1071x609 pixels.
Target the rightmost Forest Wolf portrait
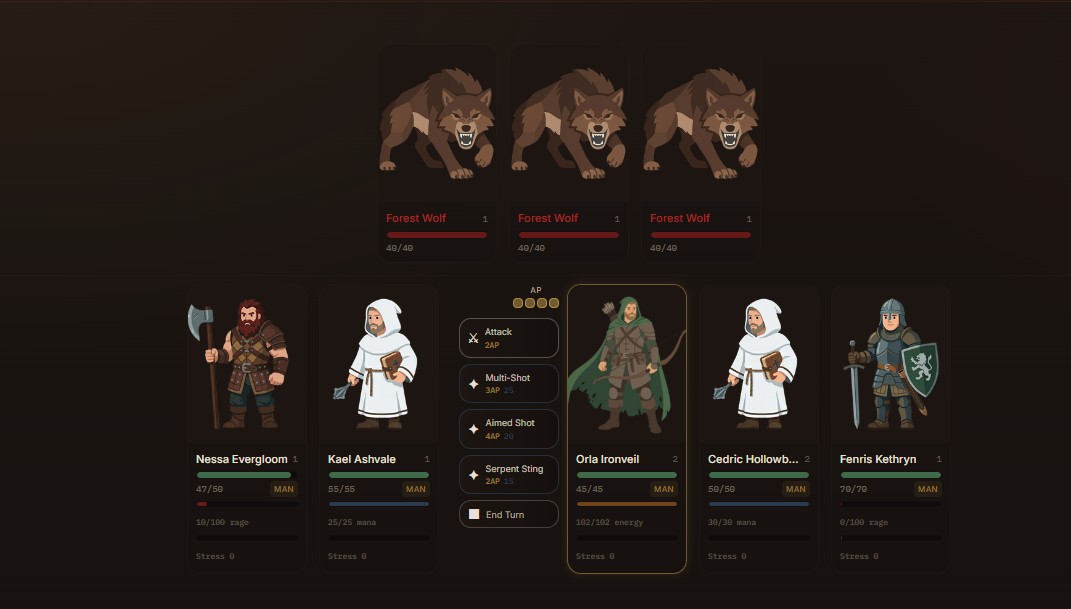click(x=700, y=123)
